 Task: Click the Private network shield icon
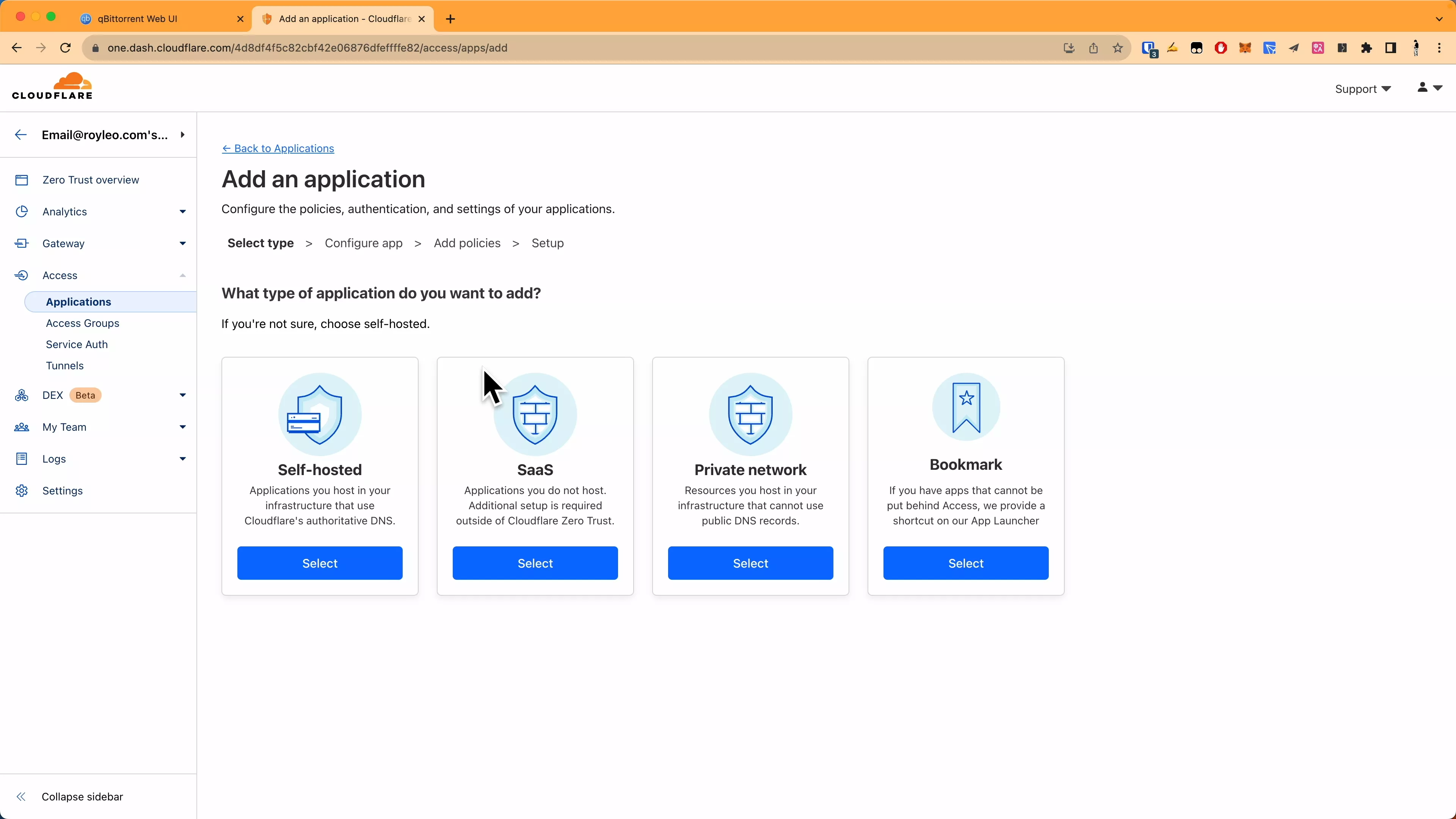(x=750, y=414)
